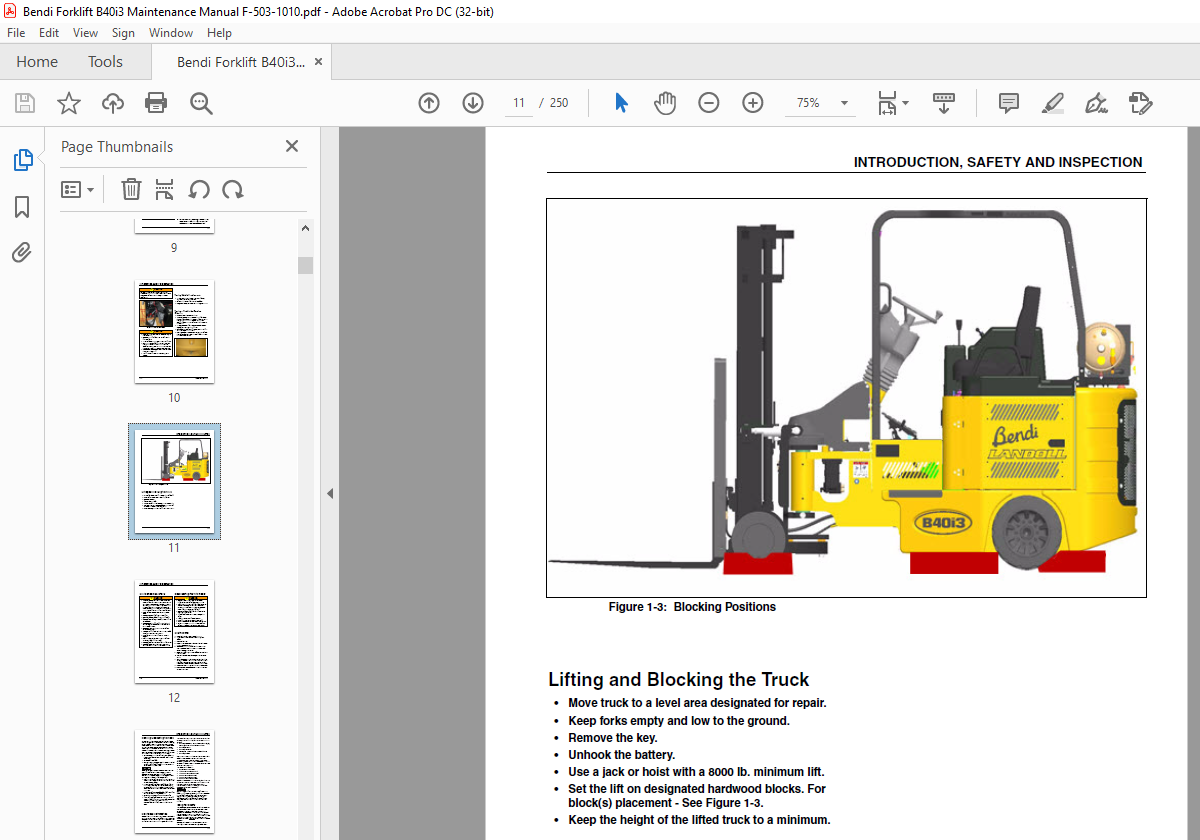Close the Page Thumbnails panel
The image size is (1200, 840).
click(x=292, y=146)
